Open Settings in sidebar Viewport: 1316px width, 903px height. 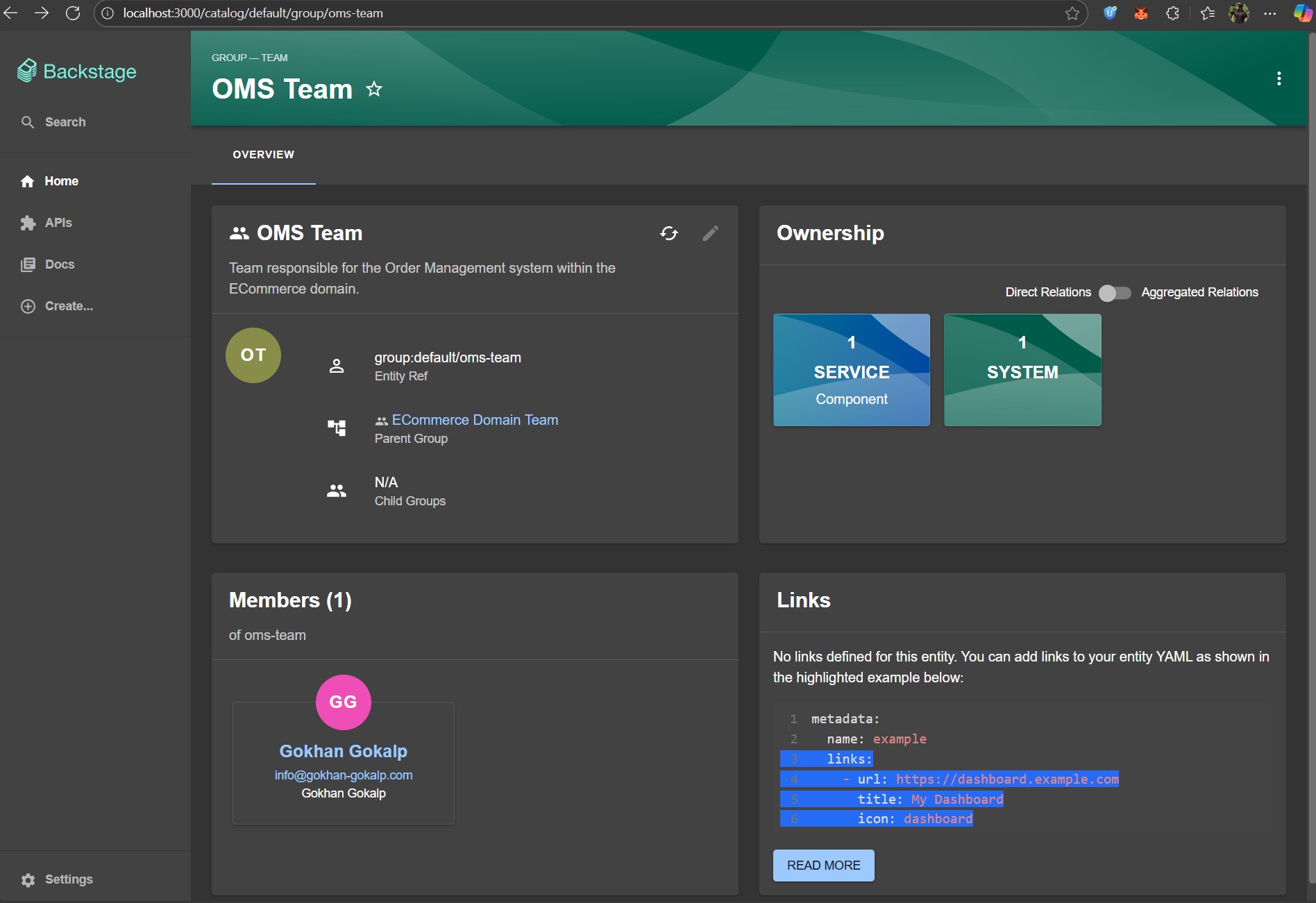click(57, 879)
